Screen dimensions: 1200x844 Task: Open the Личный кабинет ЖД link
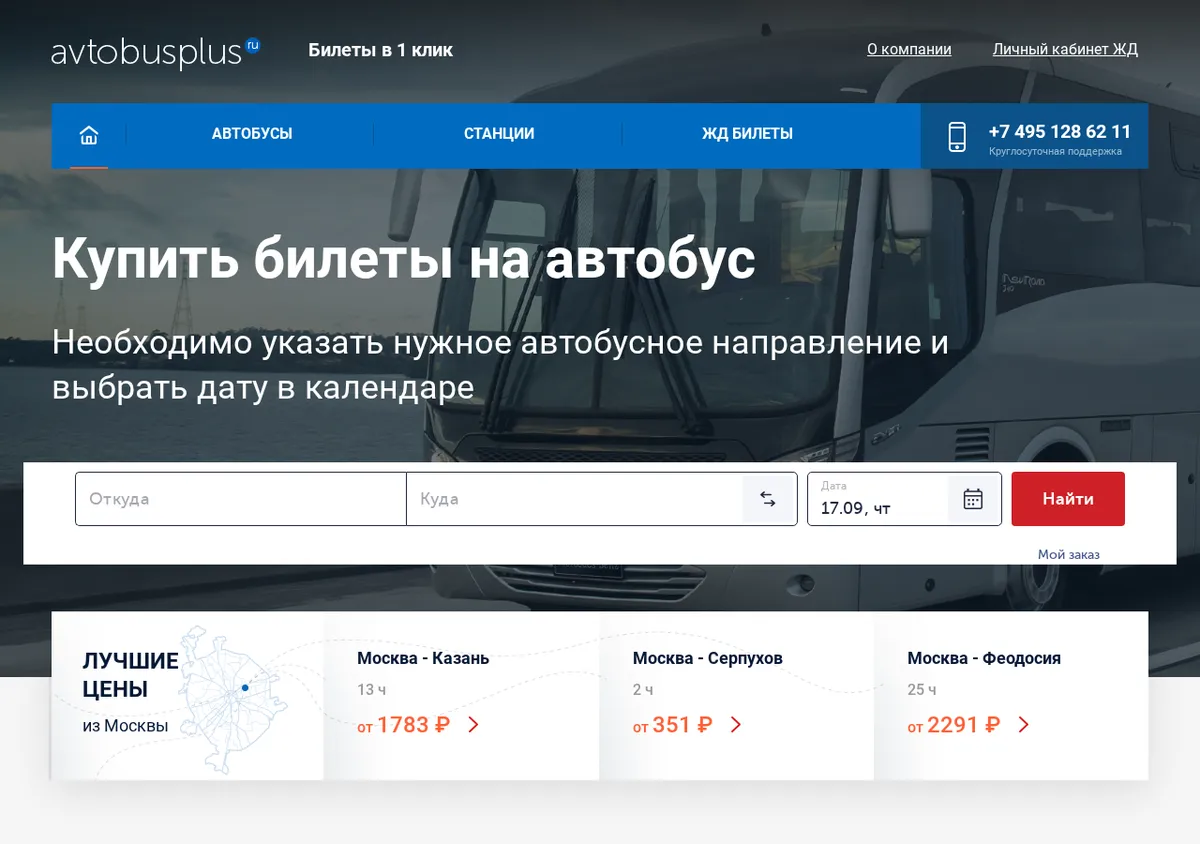coord(1065,49)
